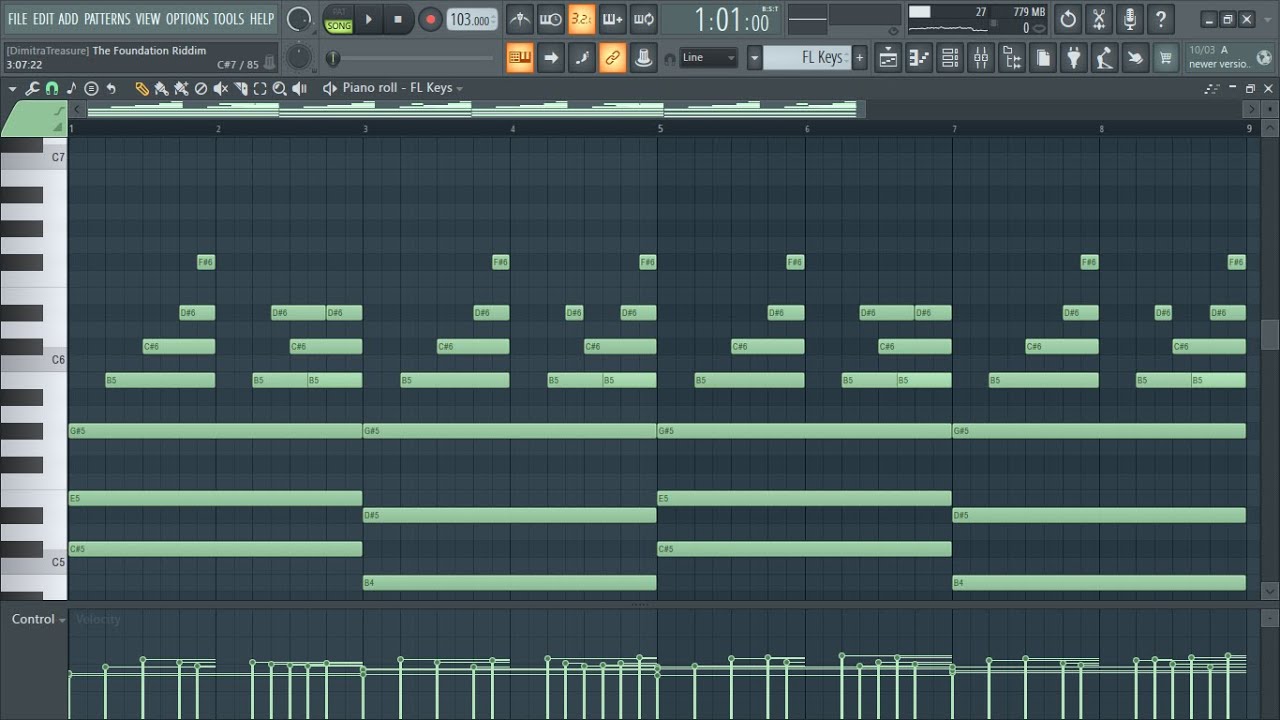Screen dimensions: 1280x720
Task: Open the VIEW menu
Action: (148, 19)
